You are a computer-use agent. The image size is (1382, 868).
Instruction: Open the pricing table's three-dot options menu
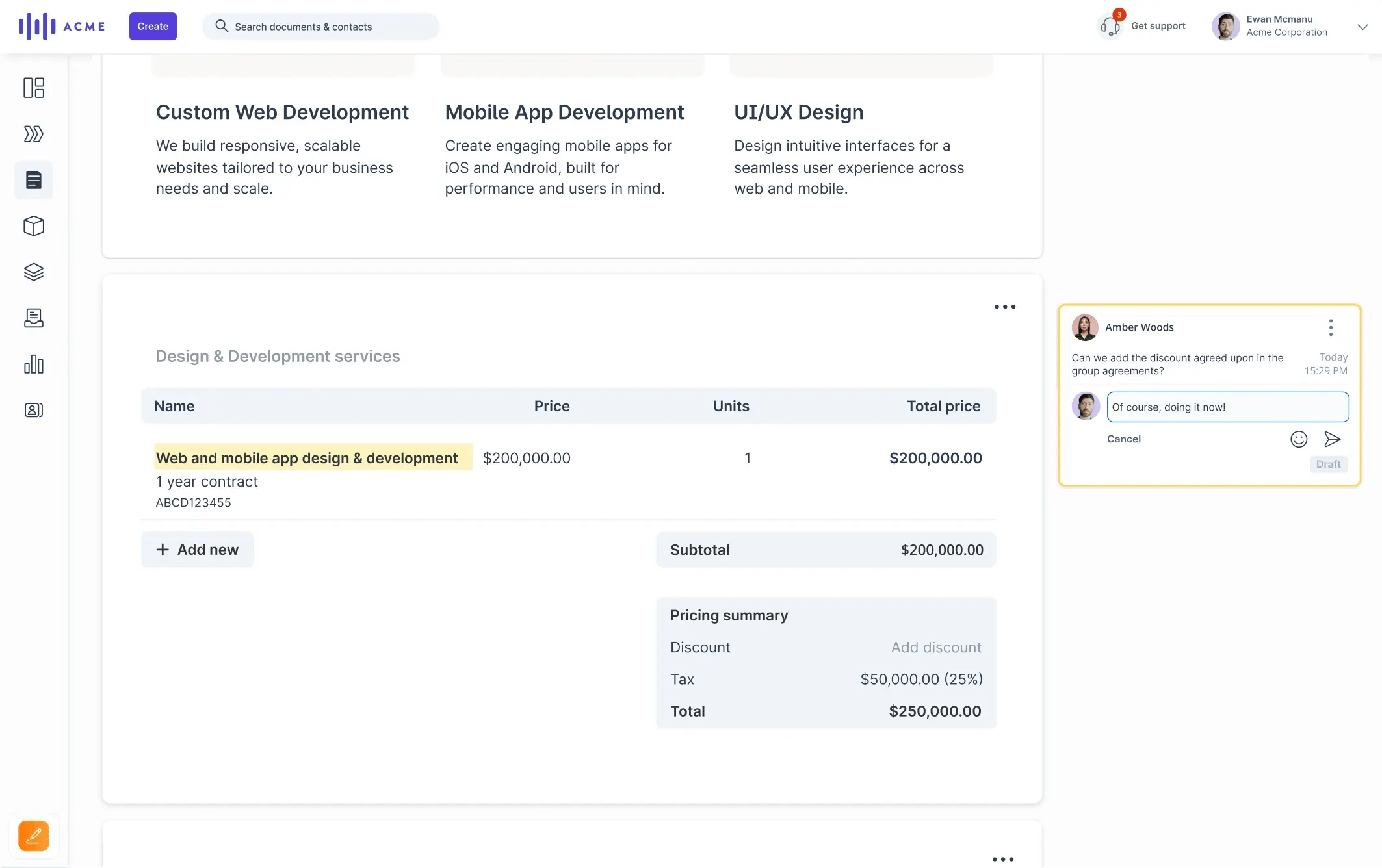(1004, 306)
